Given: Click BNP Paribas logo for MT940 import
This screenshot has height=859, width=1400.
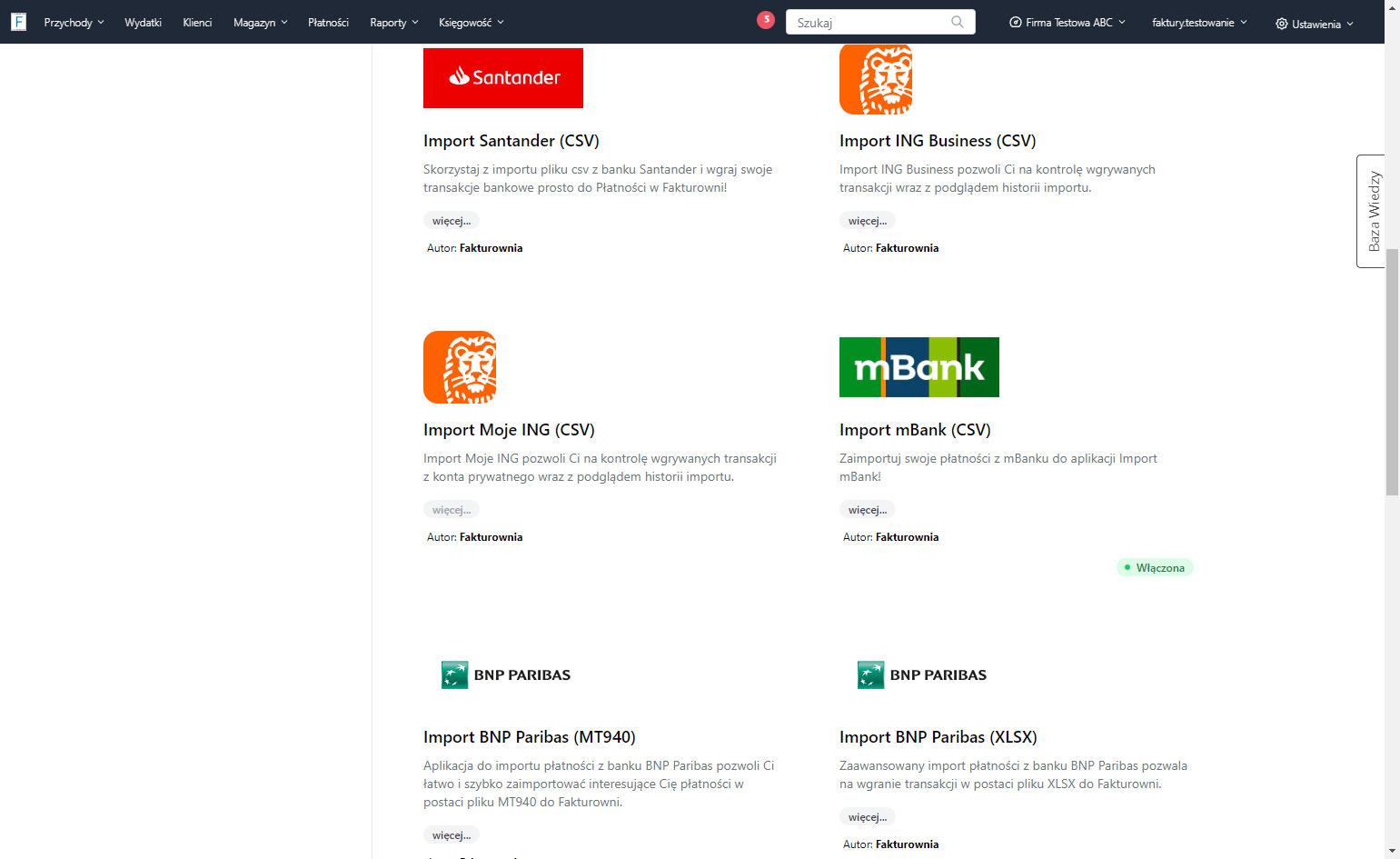Looking at the screenshot, I should 506,674.
